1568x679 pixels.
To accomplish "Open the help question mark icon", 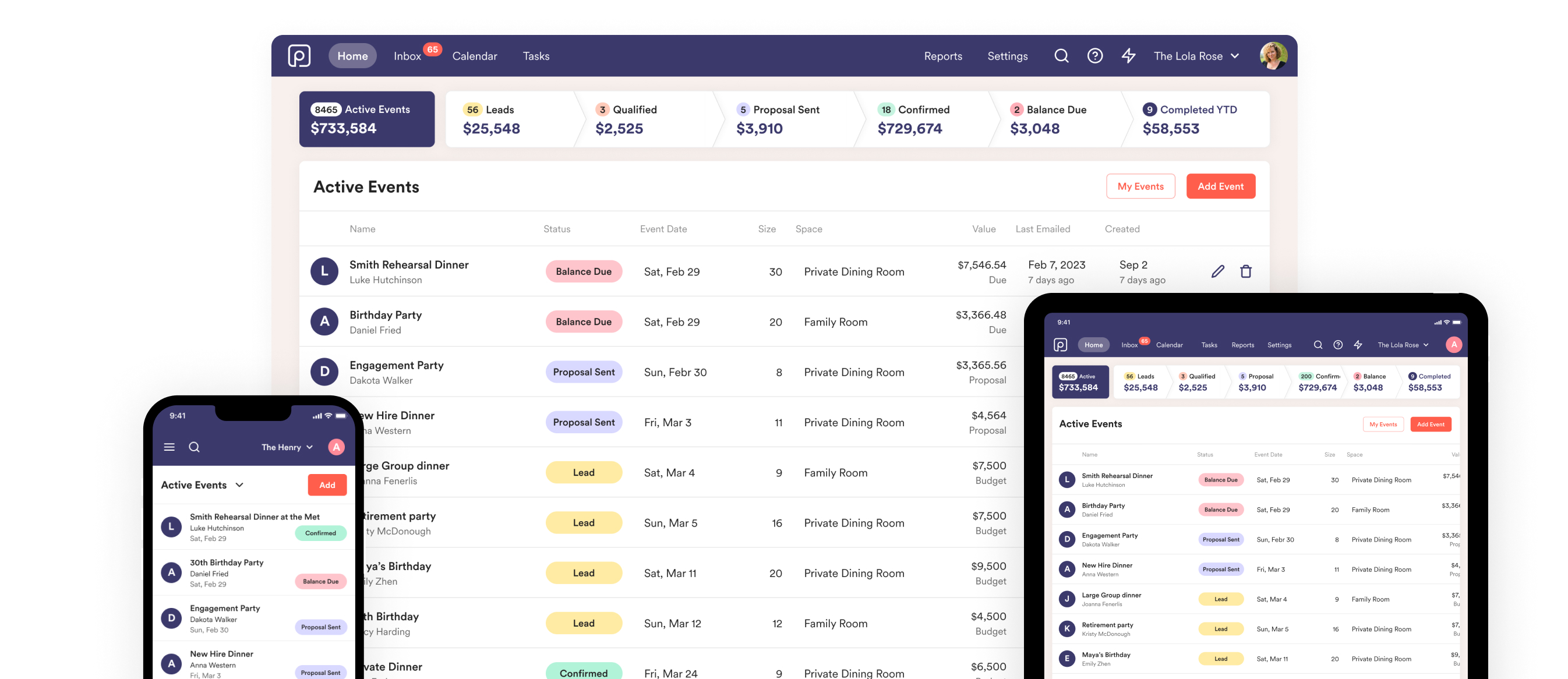I will (1094, 56).
